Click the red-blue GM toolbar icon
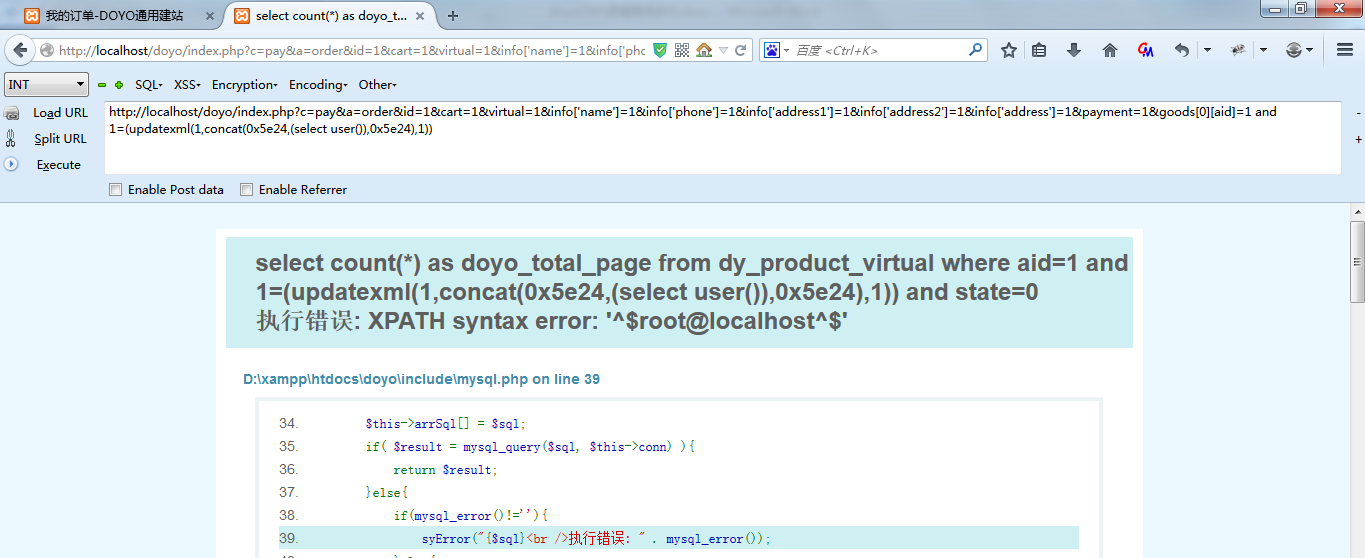This screenshot has width=1365, height=558. 1146,50
